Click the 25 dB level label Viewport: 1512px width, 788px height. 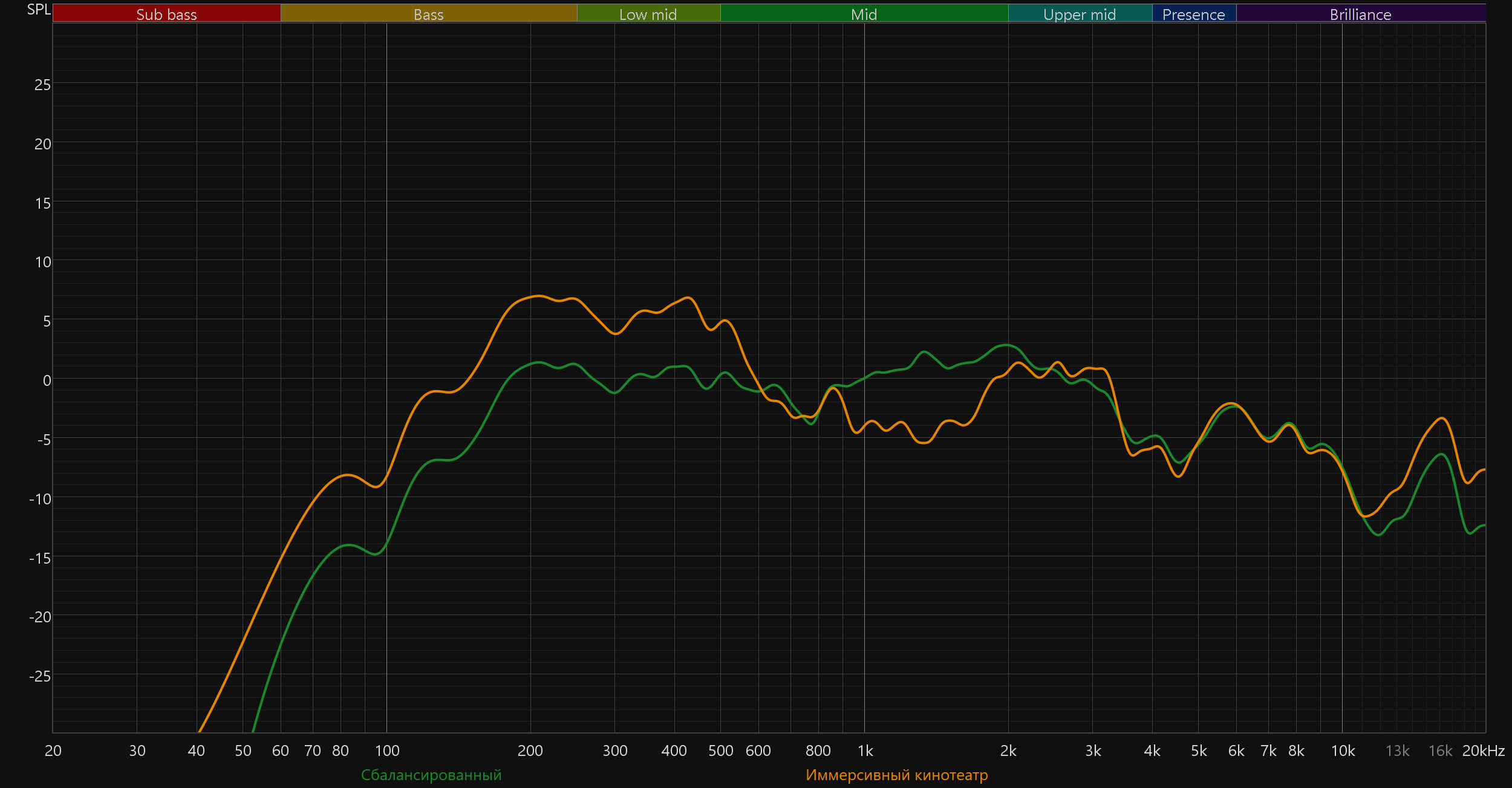[42, 85]
